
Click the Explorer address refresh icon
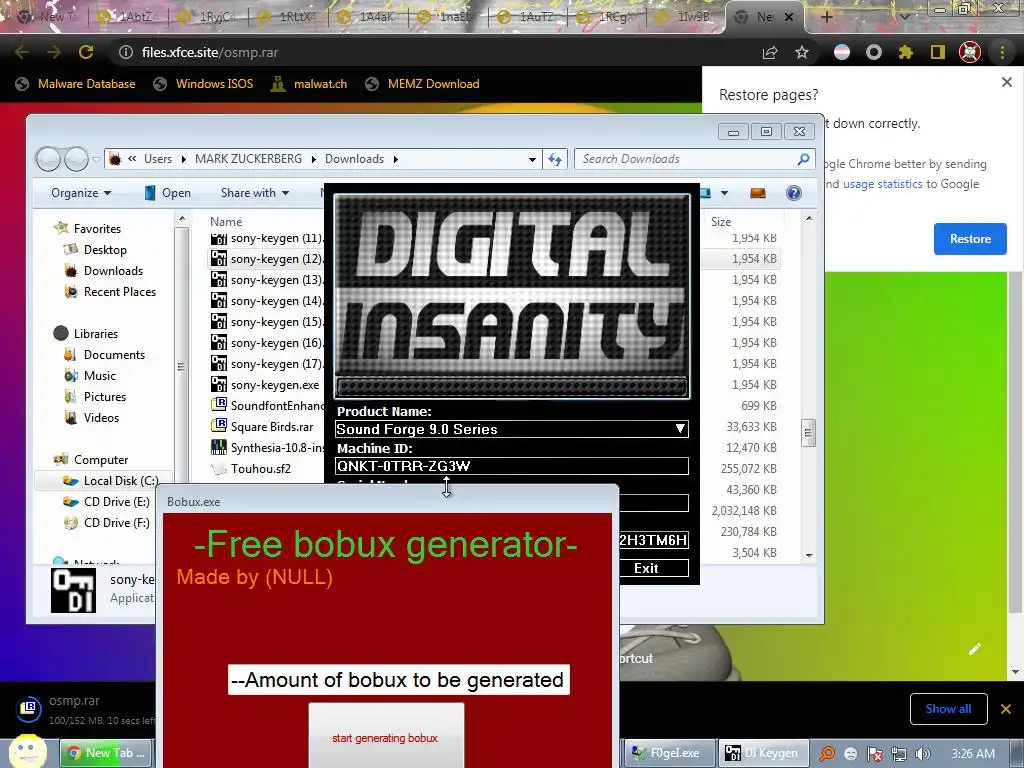(x=555, y=159)
